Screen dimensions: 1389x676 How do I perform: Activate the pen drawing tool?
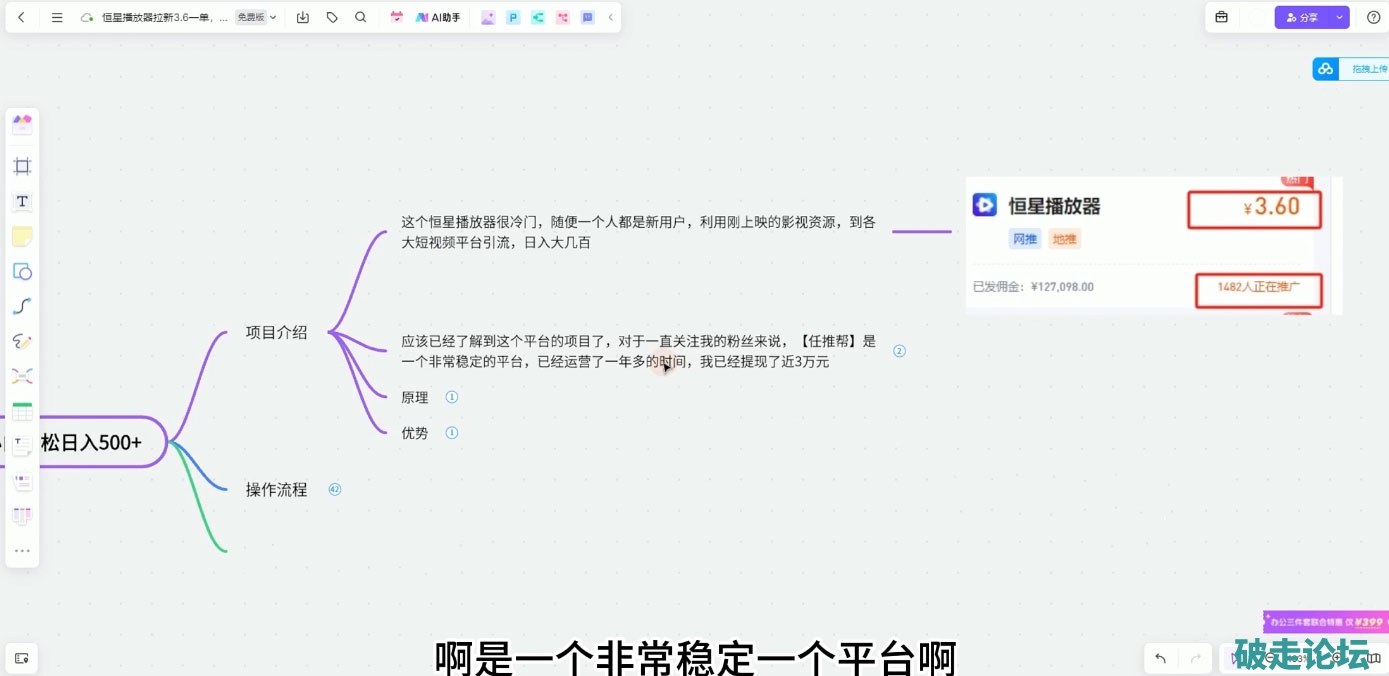coord(22,342)
